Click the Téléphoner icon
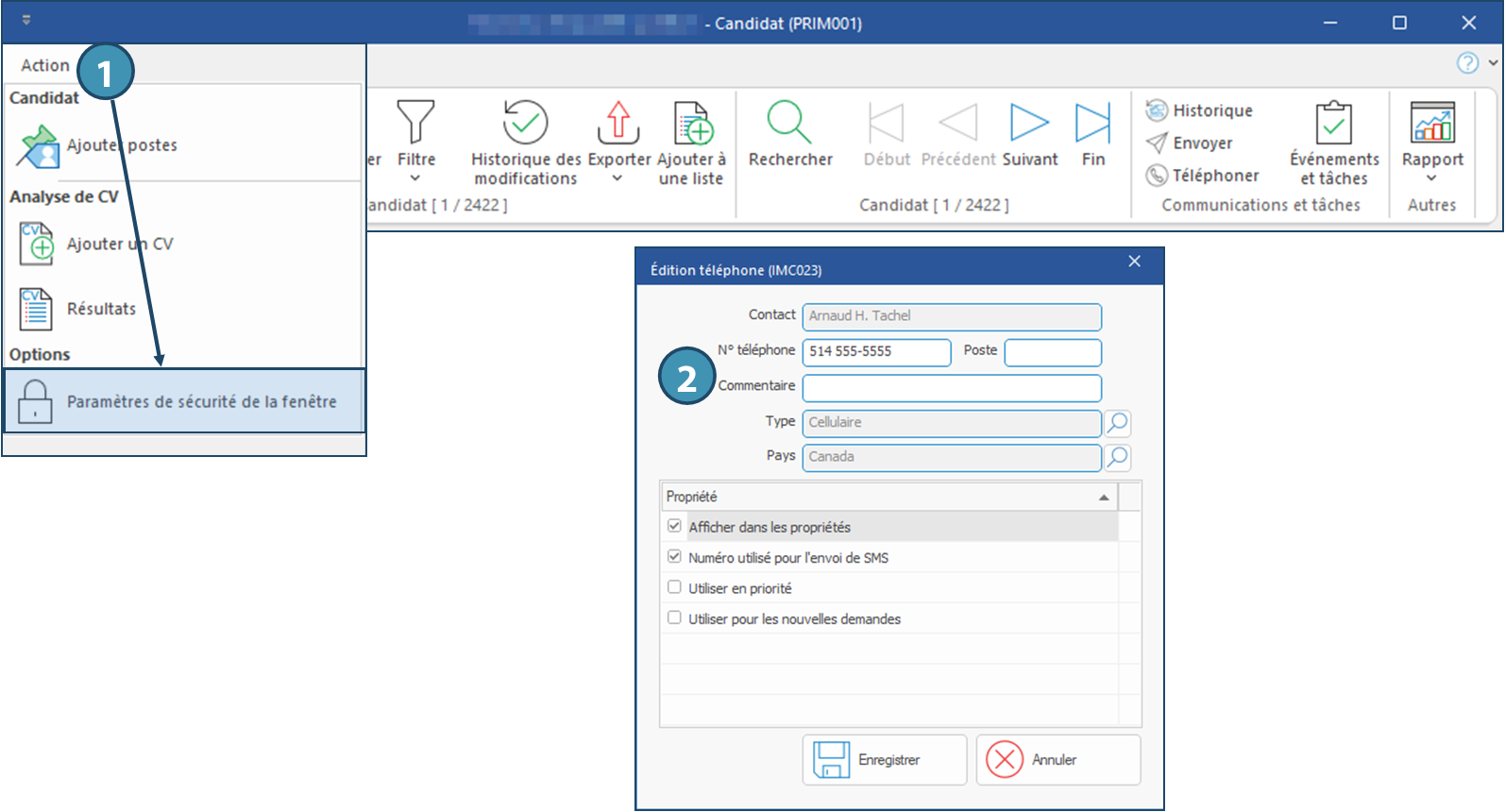The image size is (1505, 812). 1157,176
